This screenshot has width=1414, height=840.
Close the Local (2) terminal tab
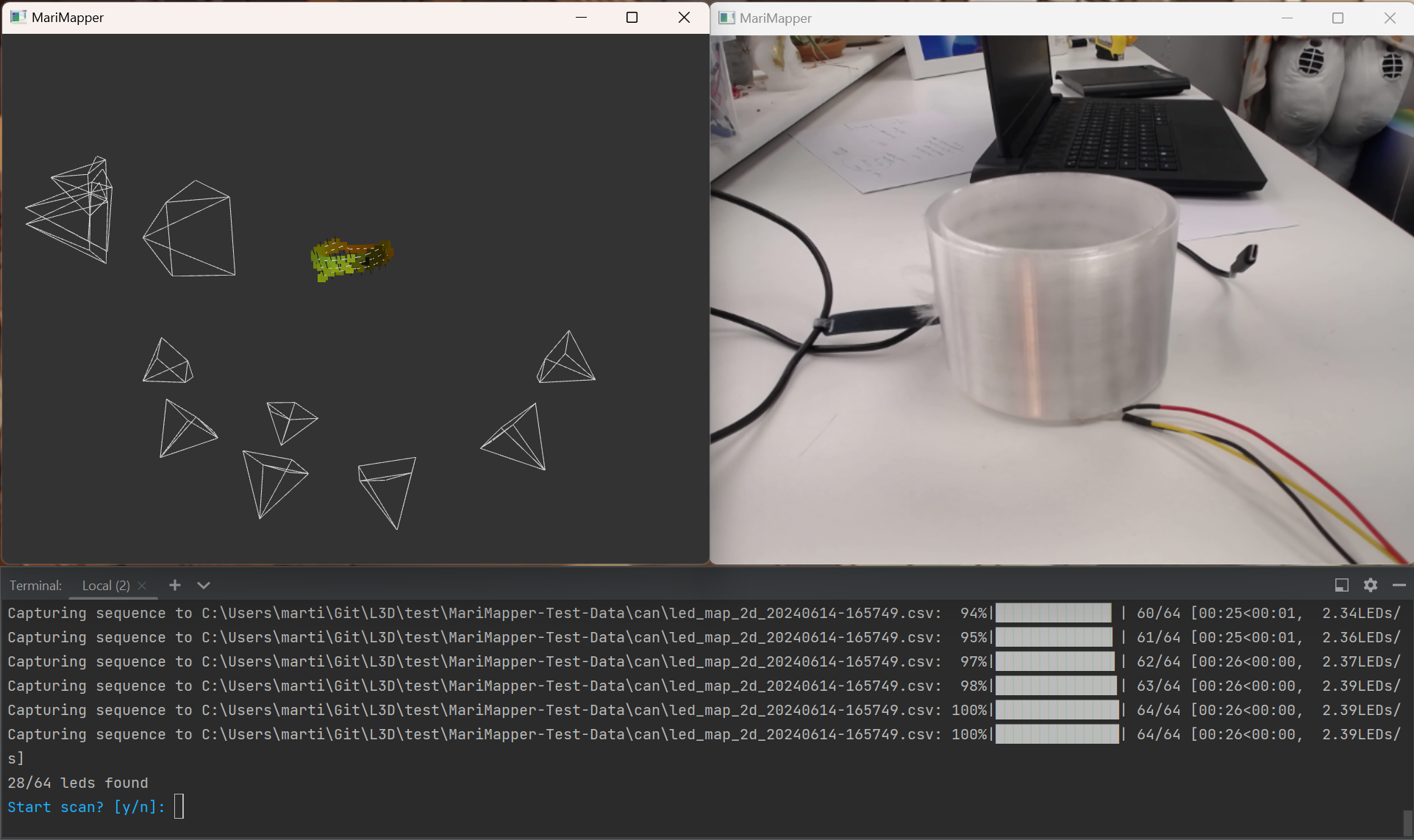click(142, 586)
